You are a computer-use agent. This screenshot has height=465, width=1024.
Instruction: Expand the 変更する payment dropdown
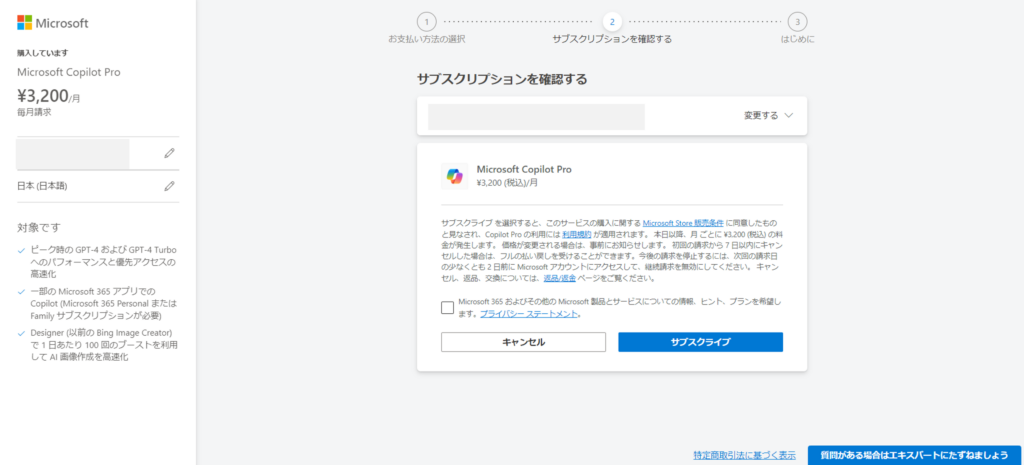pos(769,116)
